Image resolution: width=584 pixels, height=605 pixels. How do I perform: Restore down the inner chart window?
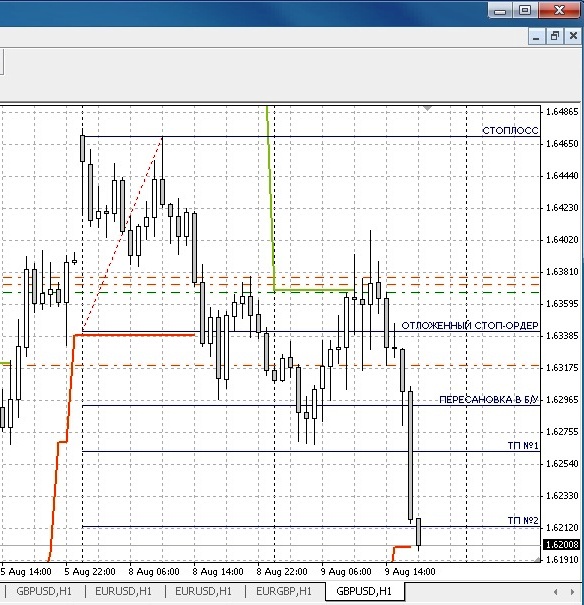pos(555,36)
